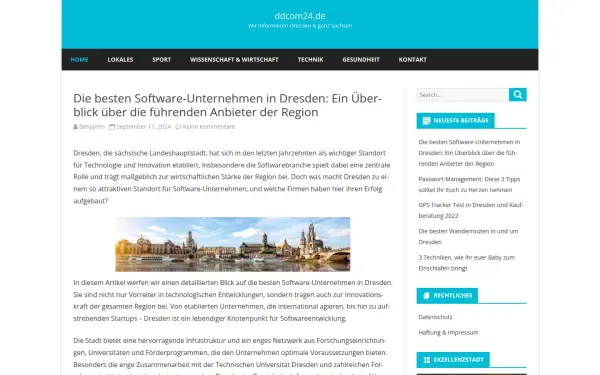Open WISSENSCHAFT & WIRTSCHAFT in navigation
Viewport: 600px width, 375px height.
pos(234,60)
